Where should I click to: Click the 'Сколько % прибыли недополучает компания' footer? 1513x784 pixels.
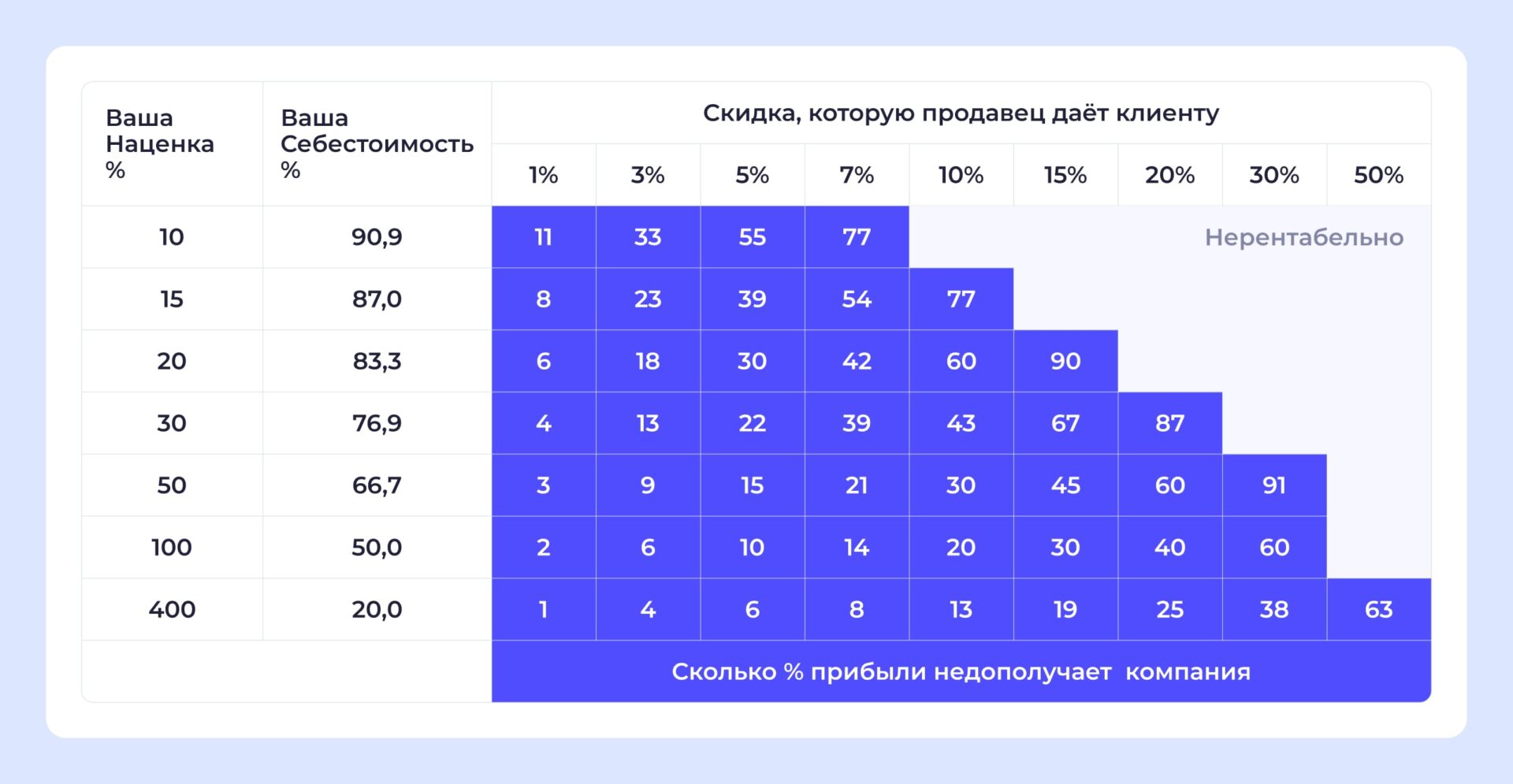pyautogui.click(x=961, y=671)
